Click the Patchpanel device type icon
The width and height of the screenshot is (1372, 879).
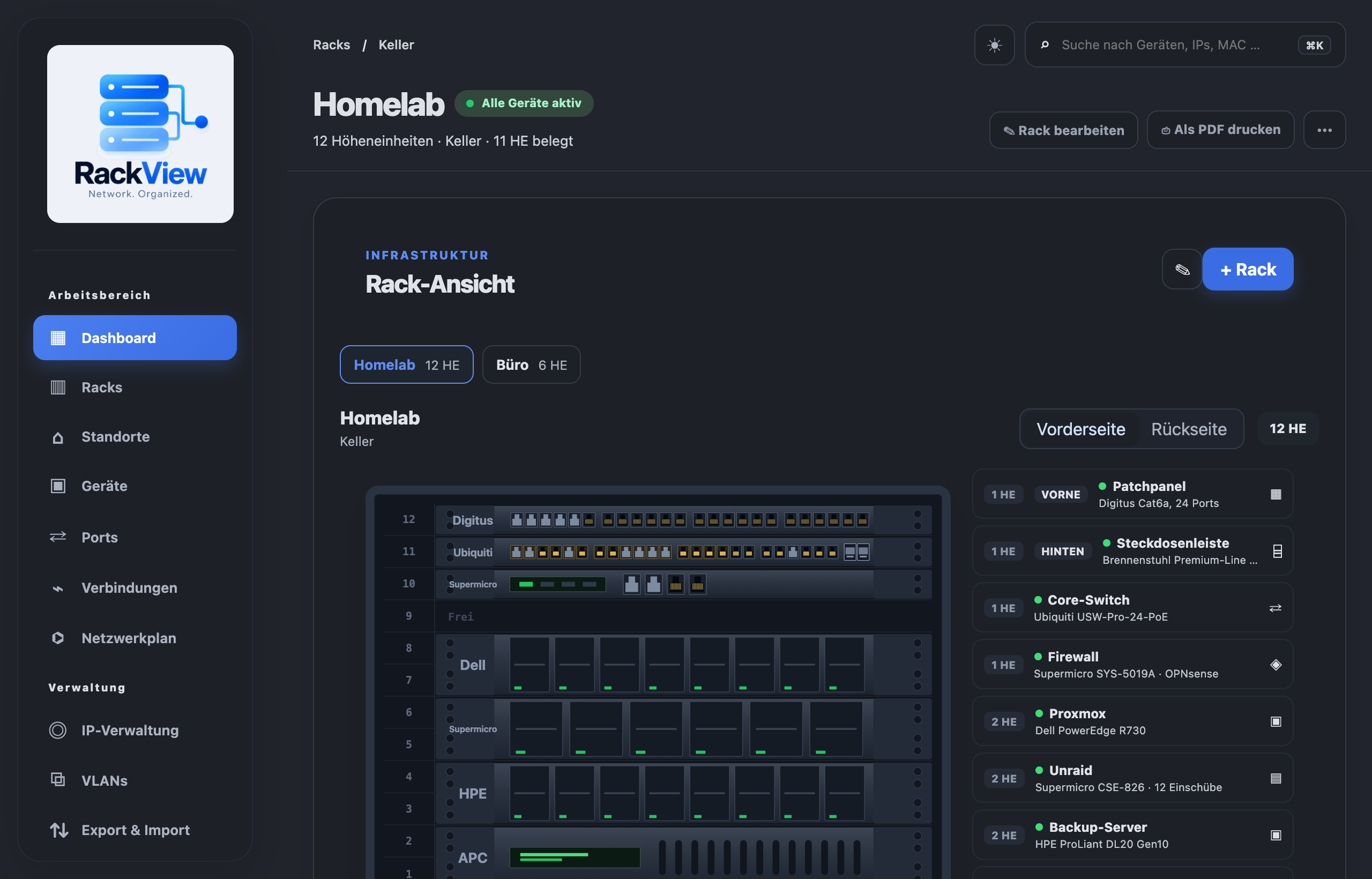[x=1276, y=494]
